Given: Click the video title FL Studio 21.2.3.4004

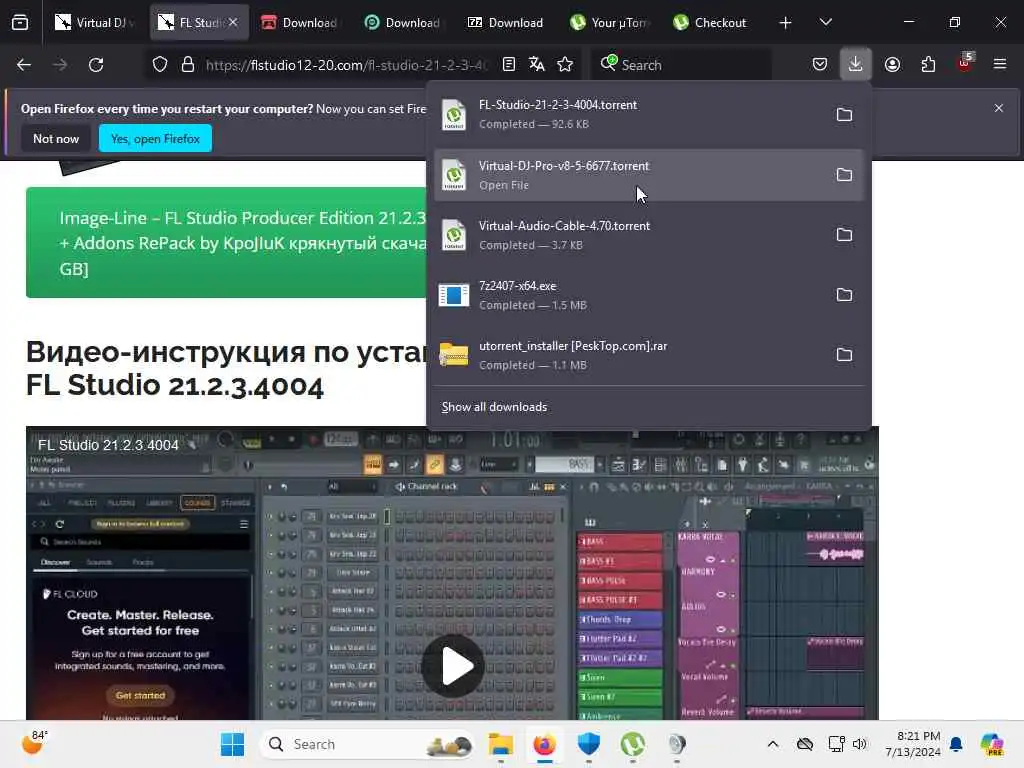Looking at the screenshot, I should pos(108,445).
